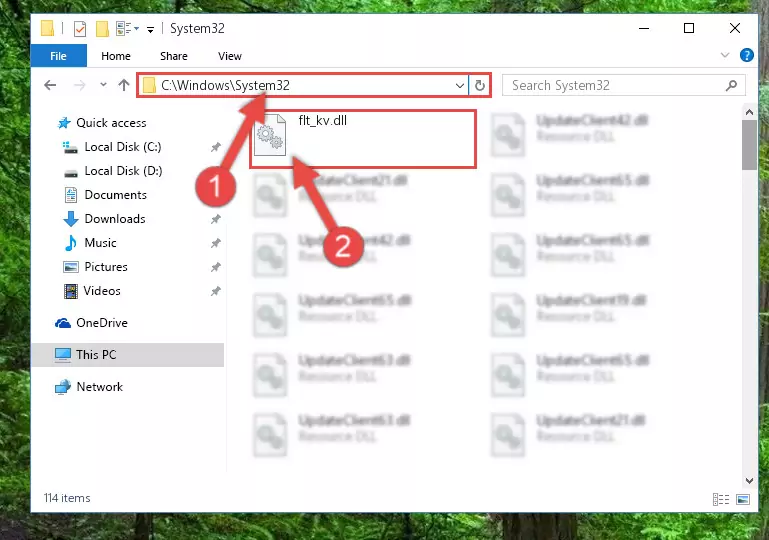
Task: Click the pin next to Music
Action: click(215, 243)
